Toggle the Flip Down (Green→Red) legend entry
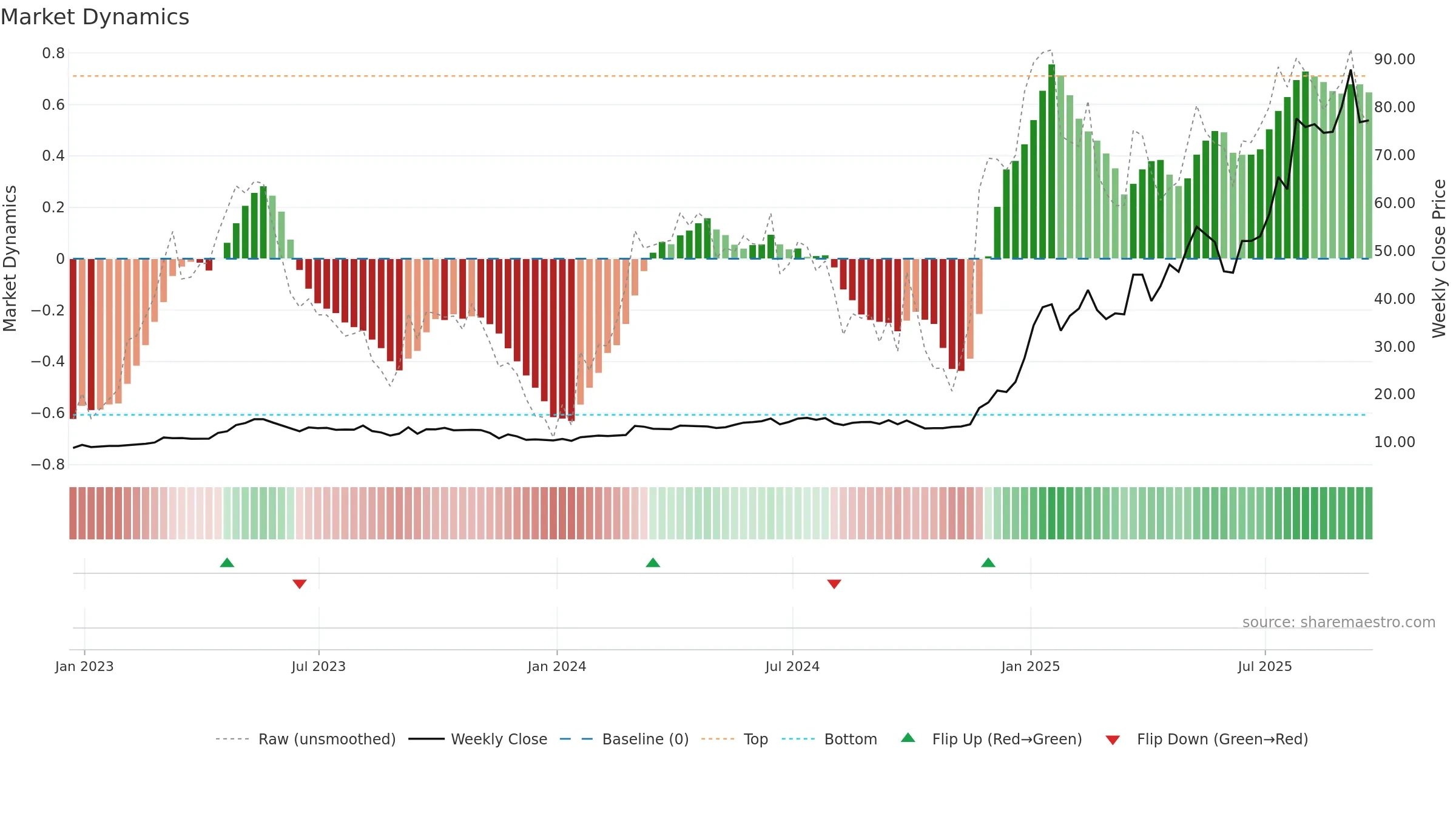Screen dimensions: 1456x819 coord(1207,739)
